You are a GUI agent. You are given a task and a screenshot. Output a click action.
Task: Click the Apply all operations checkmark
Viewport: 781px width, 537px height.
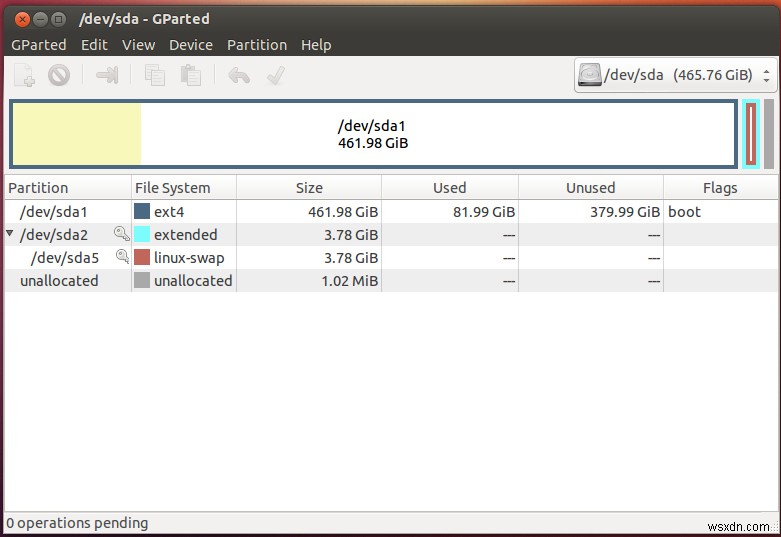275,75
